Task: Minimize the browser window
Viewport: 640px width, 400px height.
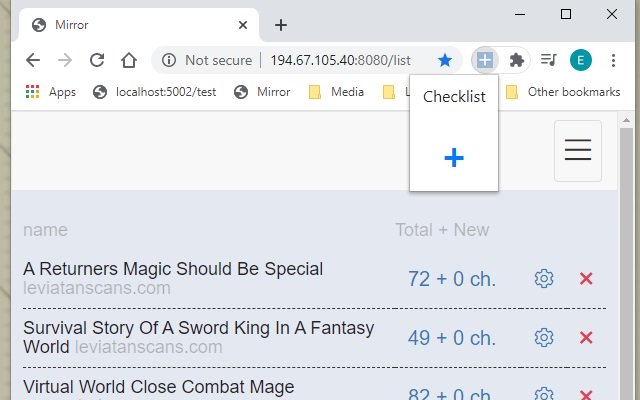Action: [x=520, y=14]
